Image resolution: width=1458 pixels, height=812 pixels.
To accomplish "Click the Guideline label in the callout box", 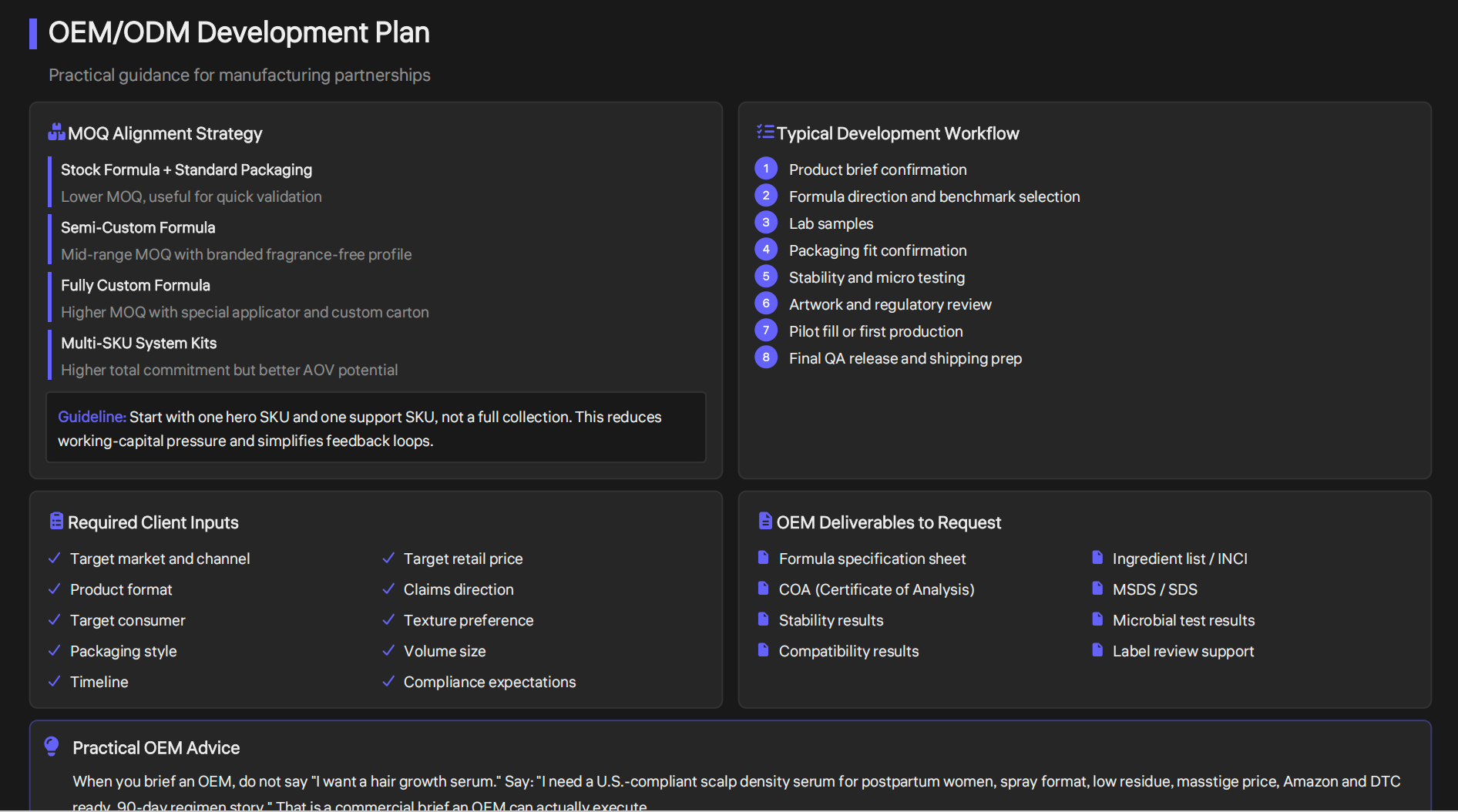I will [91, 416].
